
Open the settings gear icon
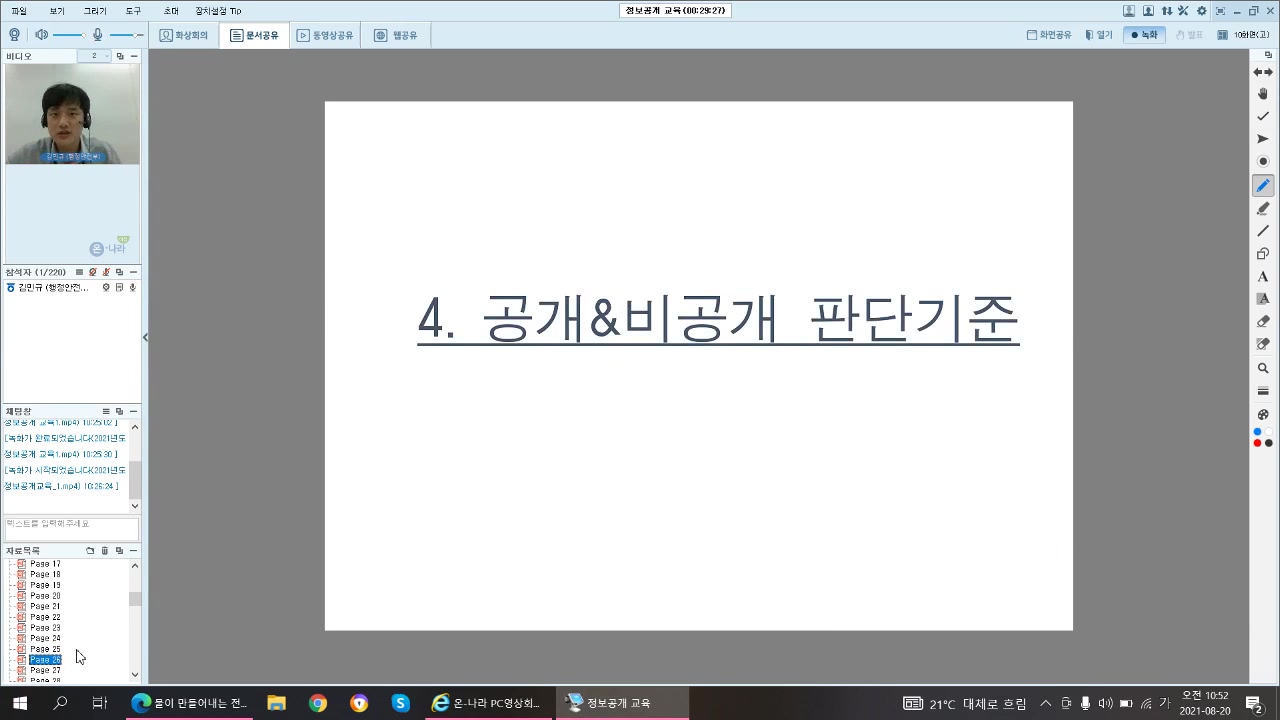pyautogui.click(x=1201, y=11)
